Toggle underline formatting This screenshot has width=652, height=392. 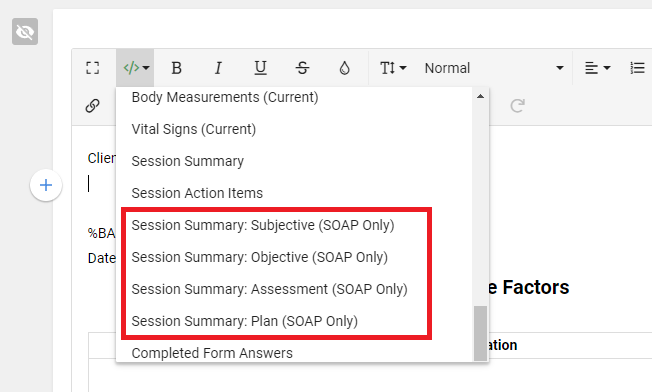pos(260,68)
